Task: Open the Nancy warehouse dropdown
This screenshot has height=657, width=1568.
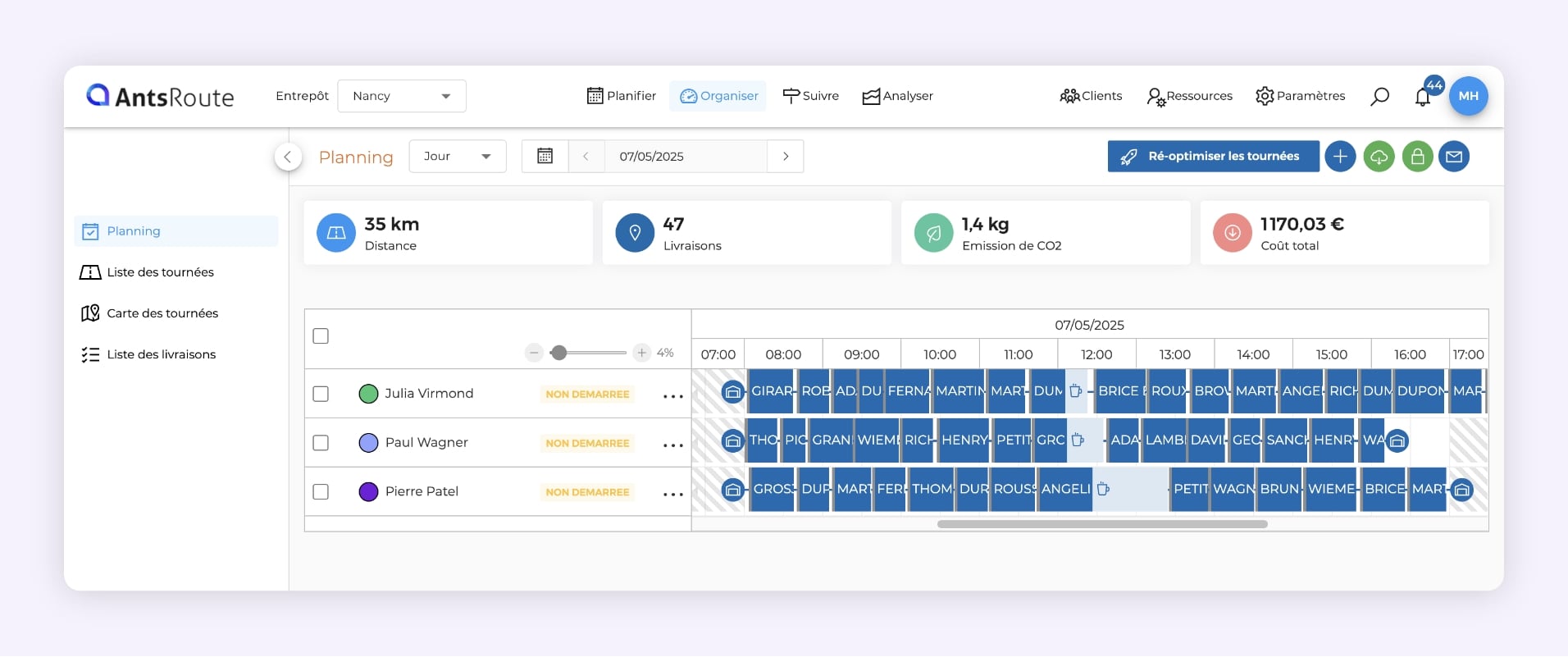Action: [402, 96]
